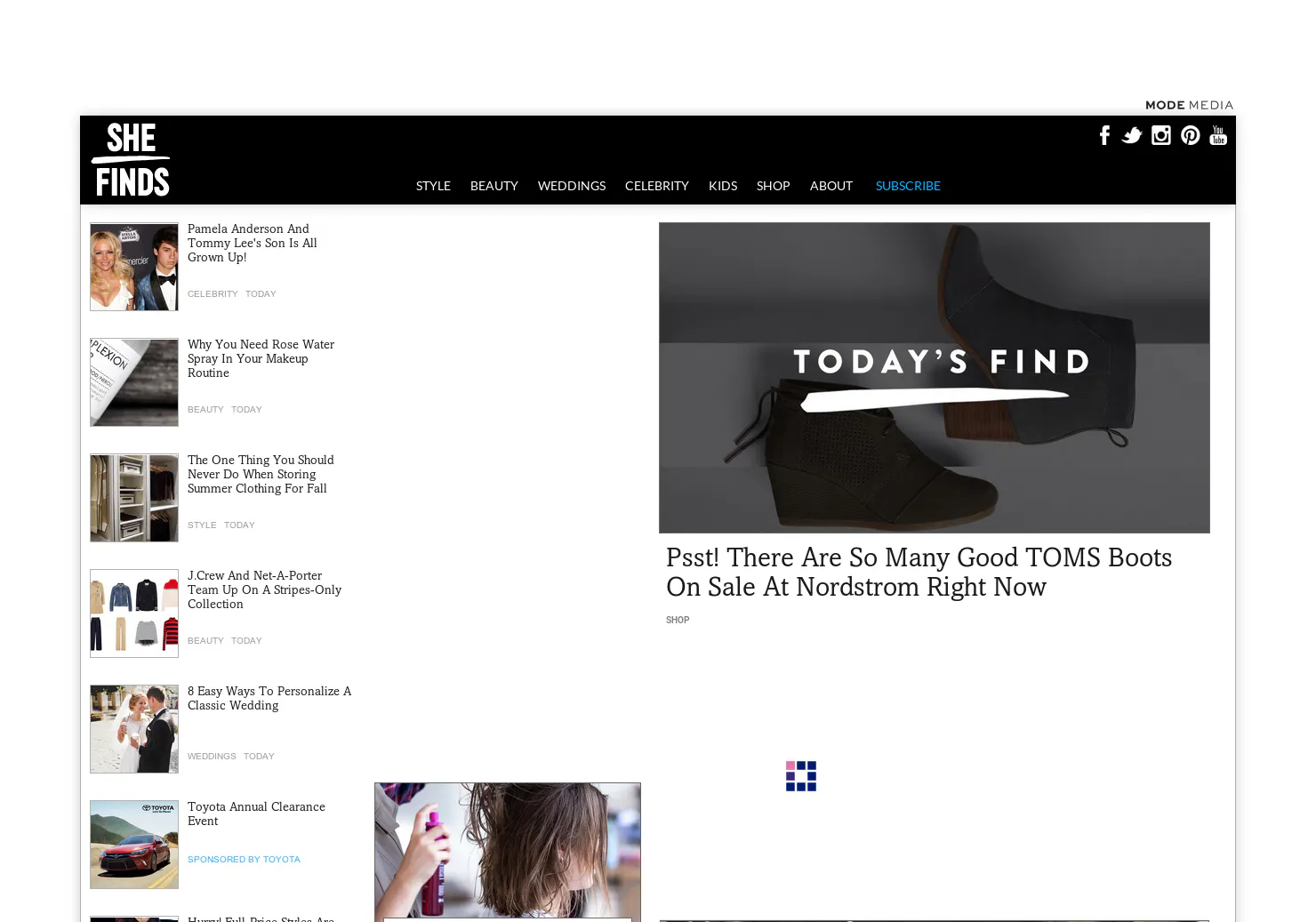Open the SheFinds Instagram icon
Screen dimensions: 1316x922
1161,135
